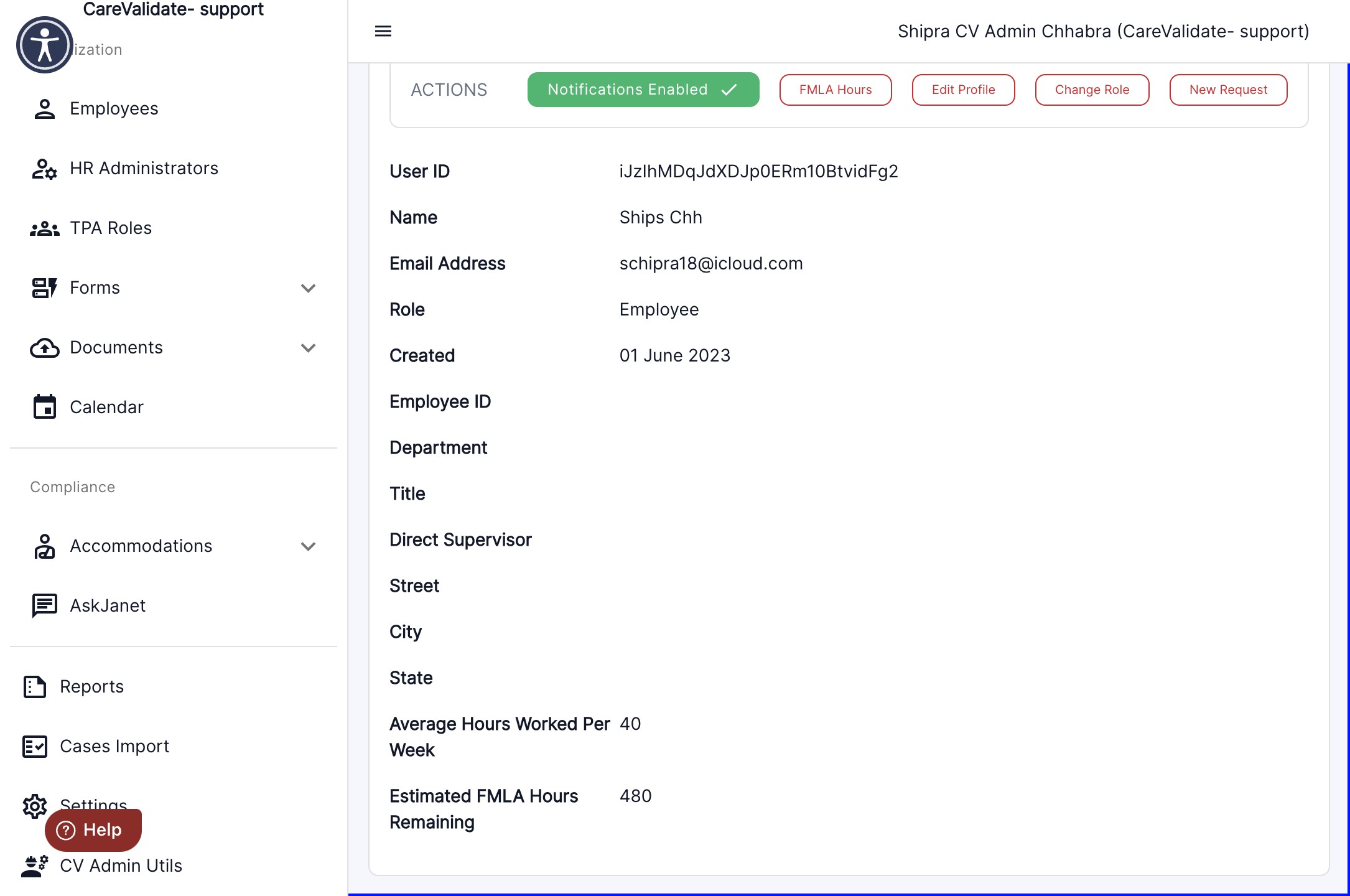The height and width of the screenshot is (896, 1350).
Task: Expand the Forms submenu chevron
Action: coord(308,288)
